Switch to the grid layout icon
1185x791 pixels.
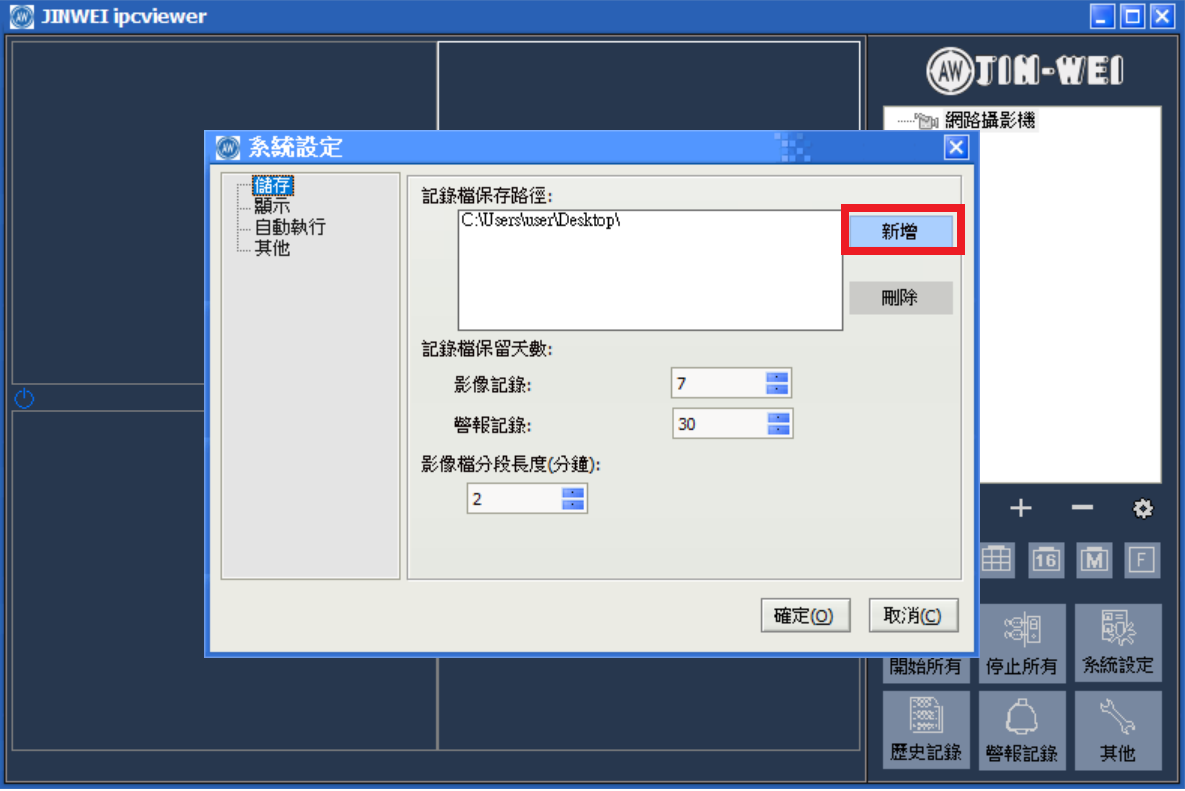(x=996, y=560)
